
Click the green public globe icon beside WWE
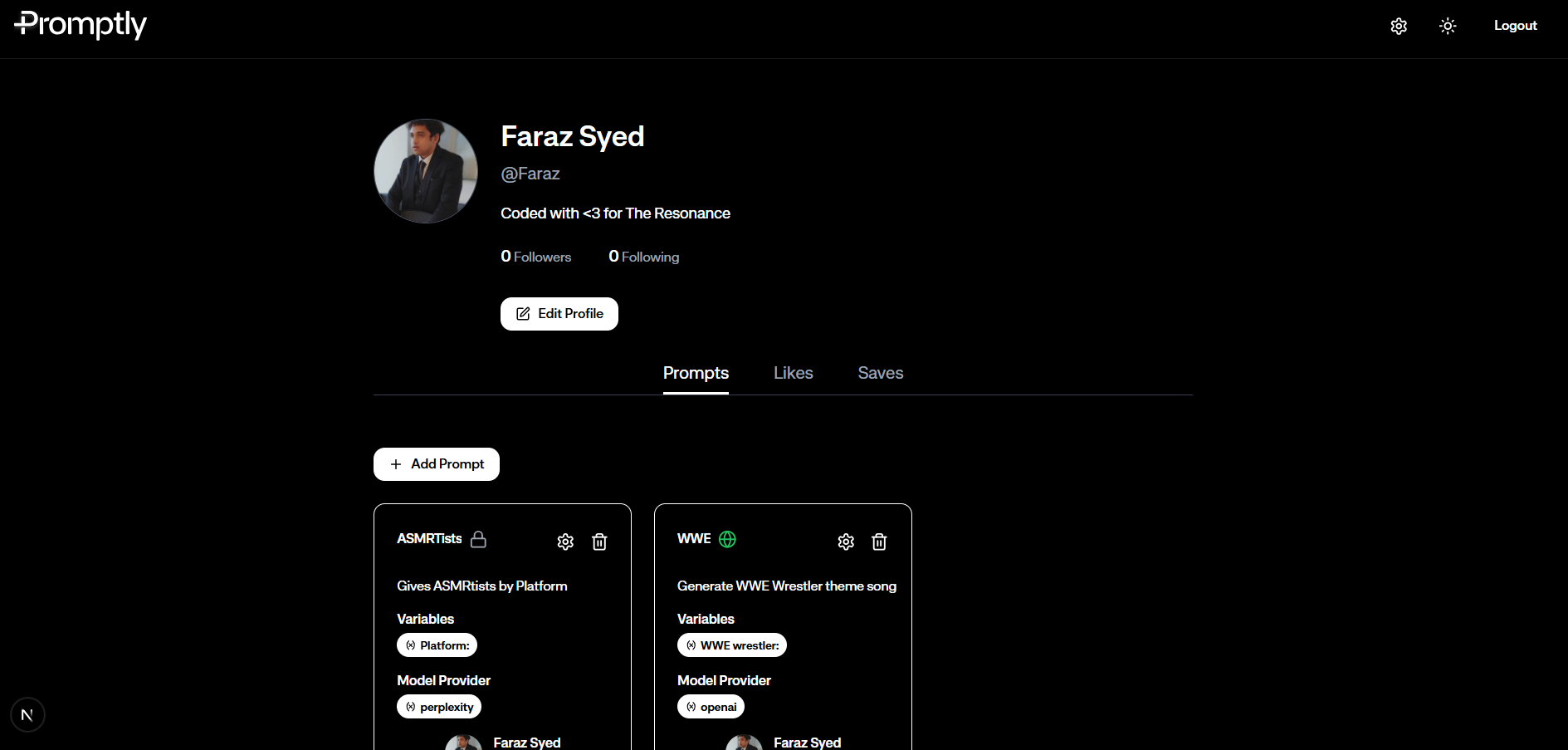(727, 539)
